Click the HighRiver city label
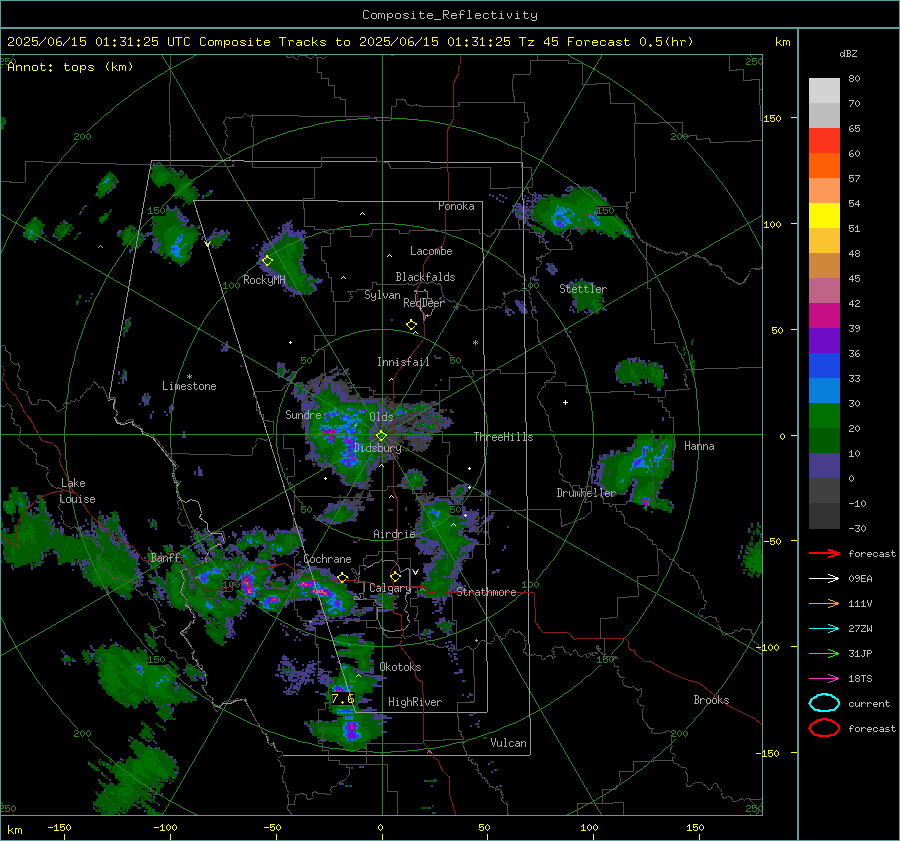 415,703
